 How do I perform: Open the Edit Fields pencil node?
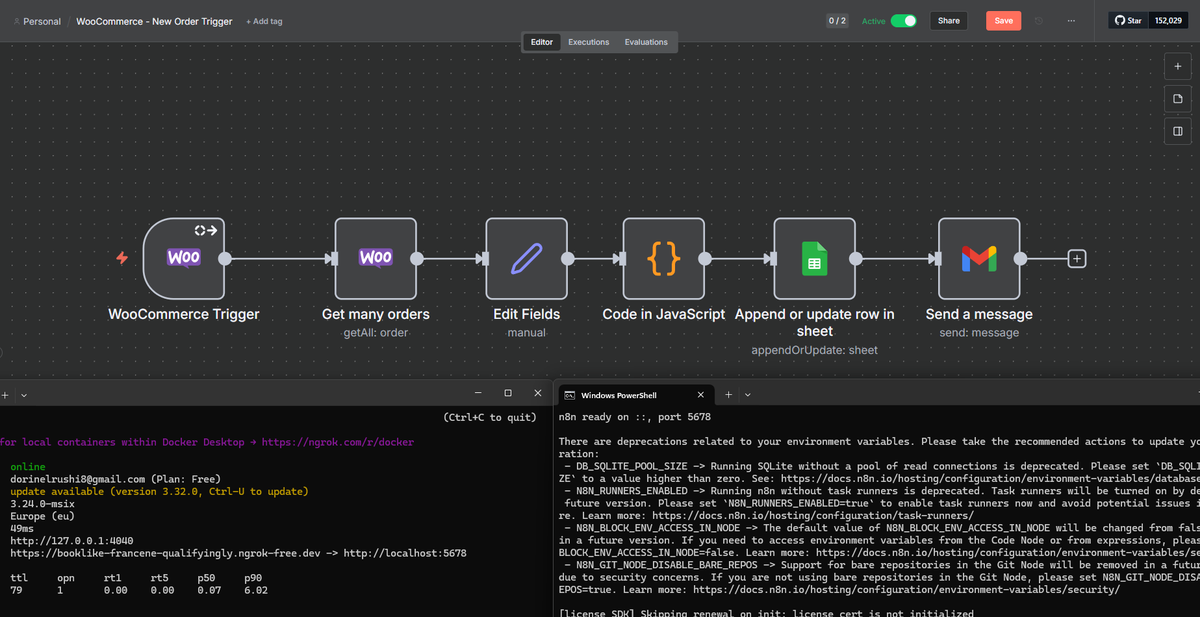(x=526, y=258)
